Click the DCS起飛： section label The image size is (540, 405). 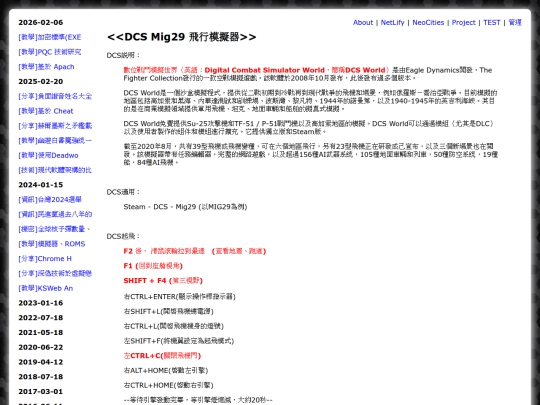(123, 237)
